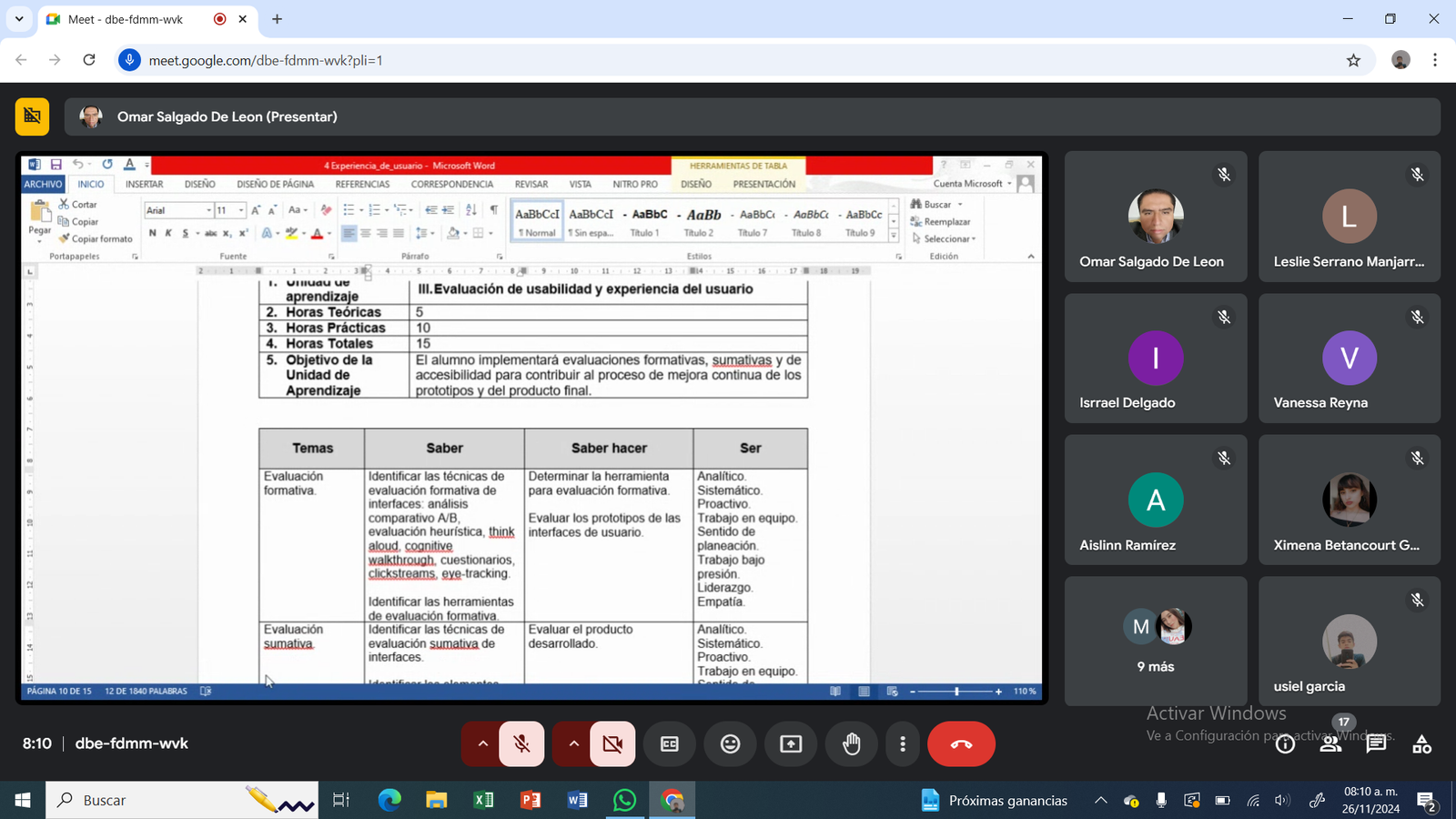Expand video settings arrow beside camera
Screen dimensions: 1456x819
tap(573, 743)
